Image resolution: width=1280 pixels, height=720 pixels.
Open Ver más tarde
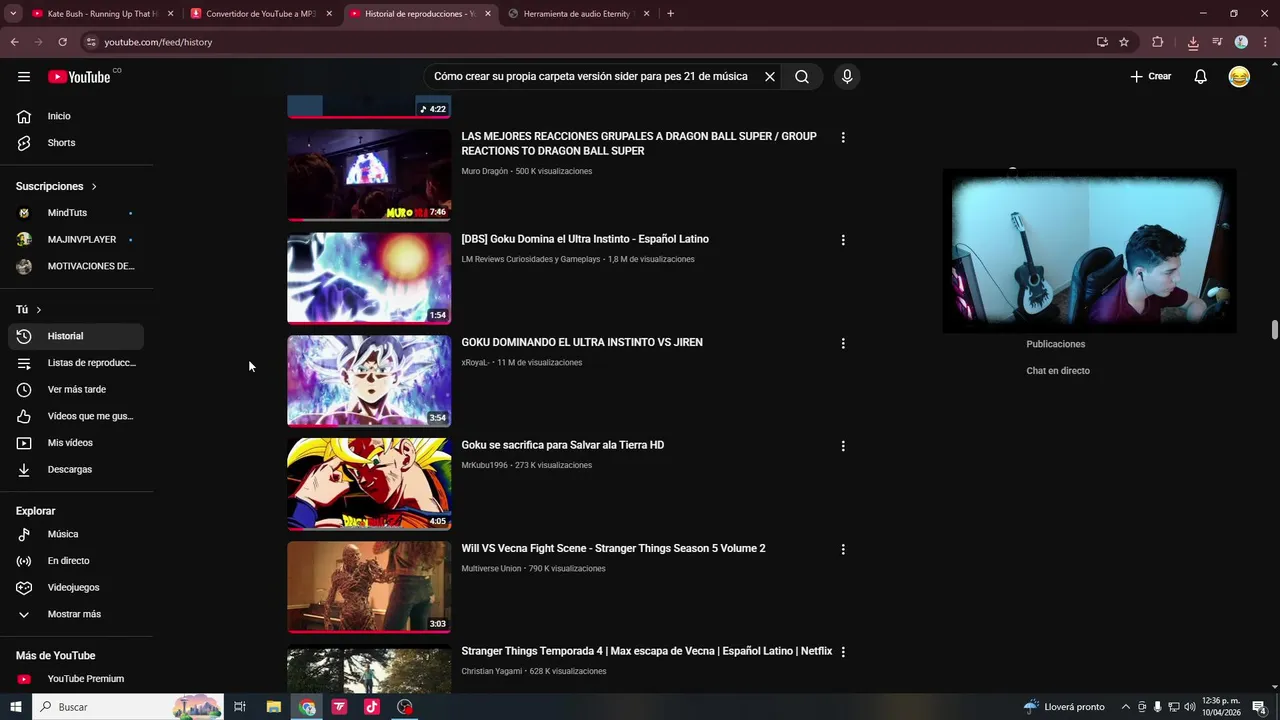click(x=76, y=390)
